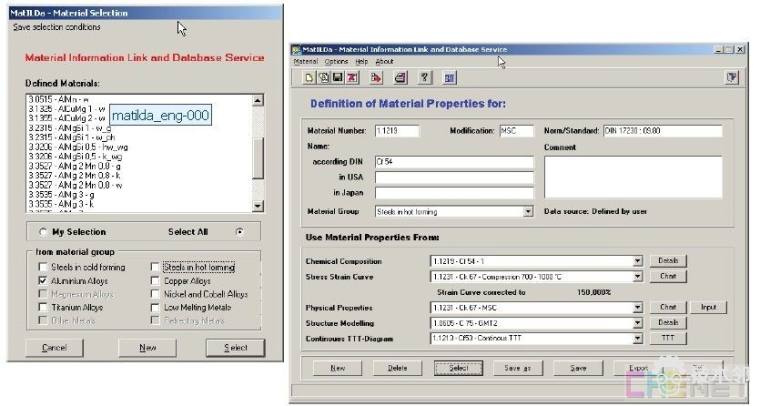Viewport: 760px width, 406px height.
Task: Click the context help icon at far right
Action: [732, 77]
